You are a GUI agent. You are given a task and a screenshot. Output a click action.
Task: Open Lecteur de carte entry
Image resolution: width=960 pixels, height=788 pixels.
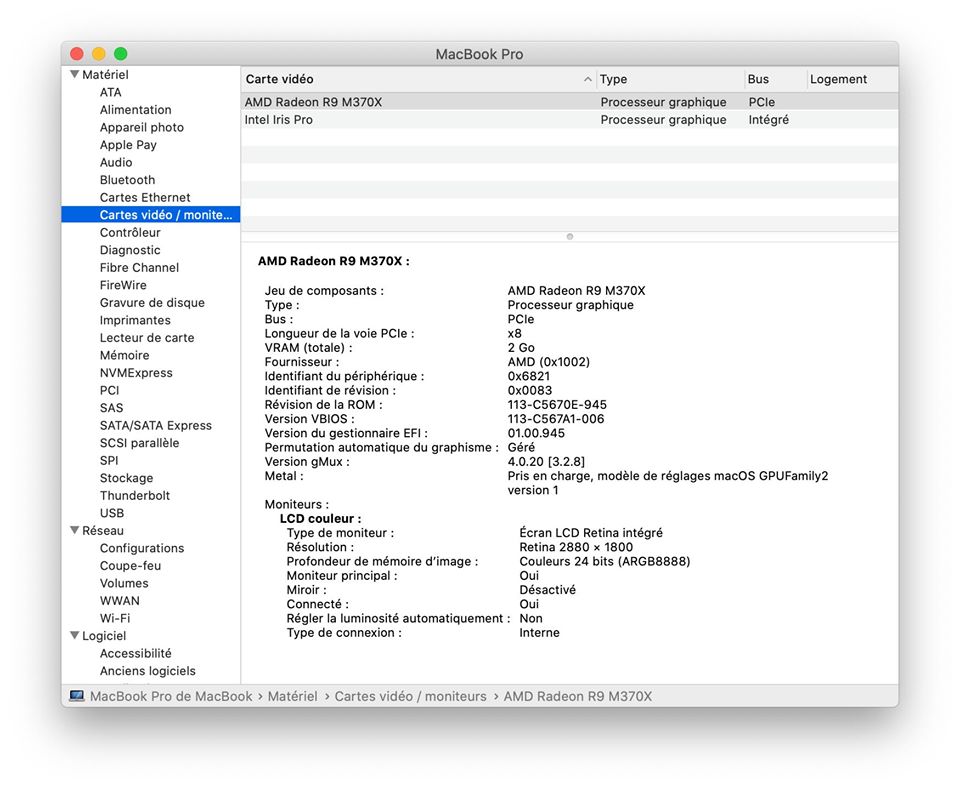click(x=147, y=338)
